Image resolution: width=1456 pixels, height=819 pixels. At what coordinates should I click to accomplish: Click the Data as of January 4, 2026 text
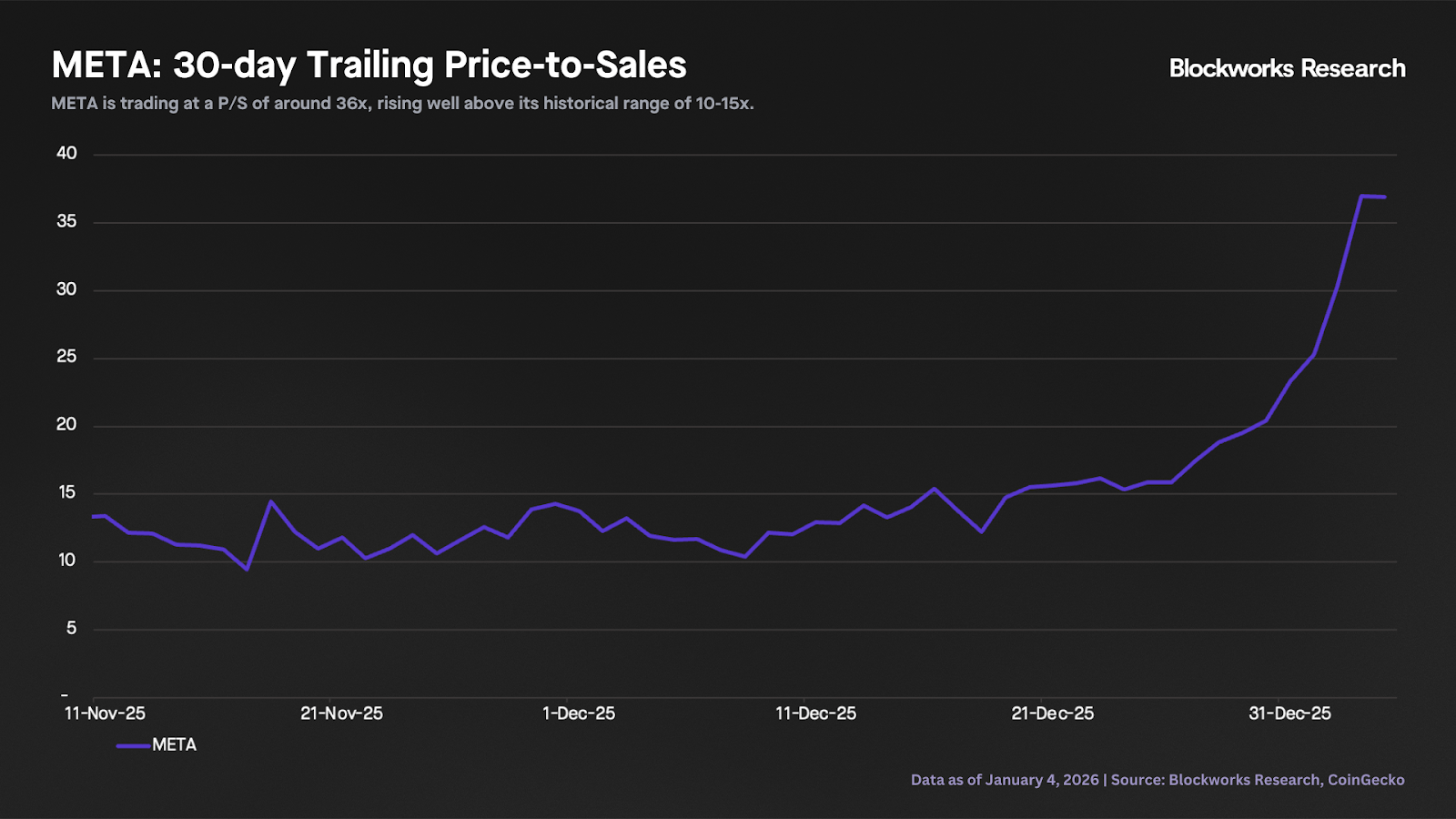point(1005,780)
